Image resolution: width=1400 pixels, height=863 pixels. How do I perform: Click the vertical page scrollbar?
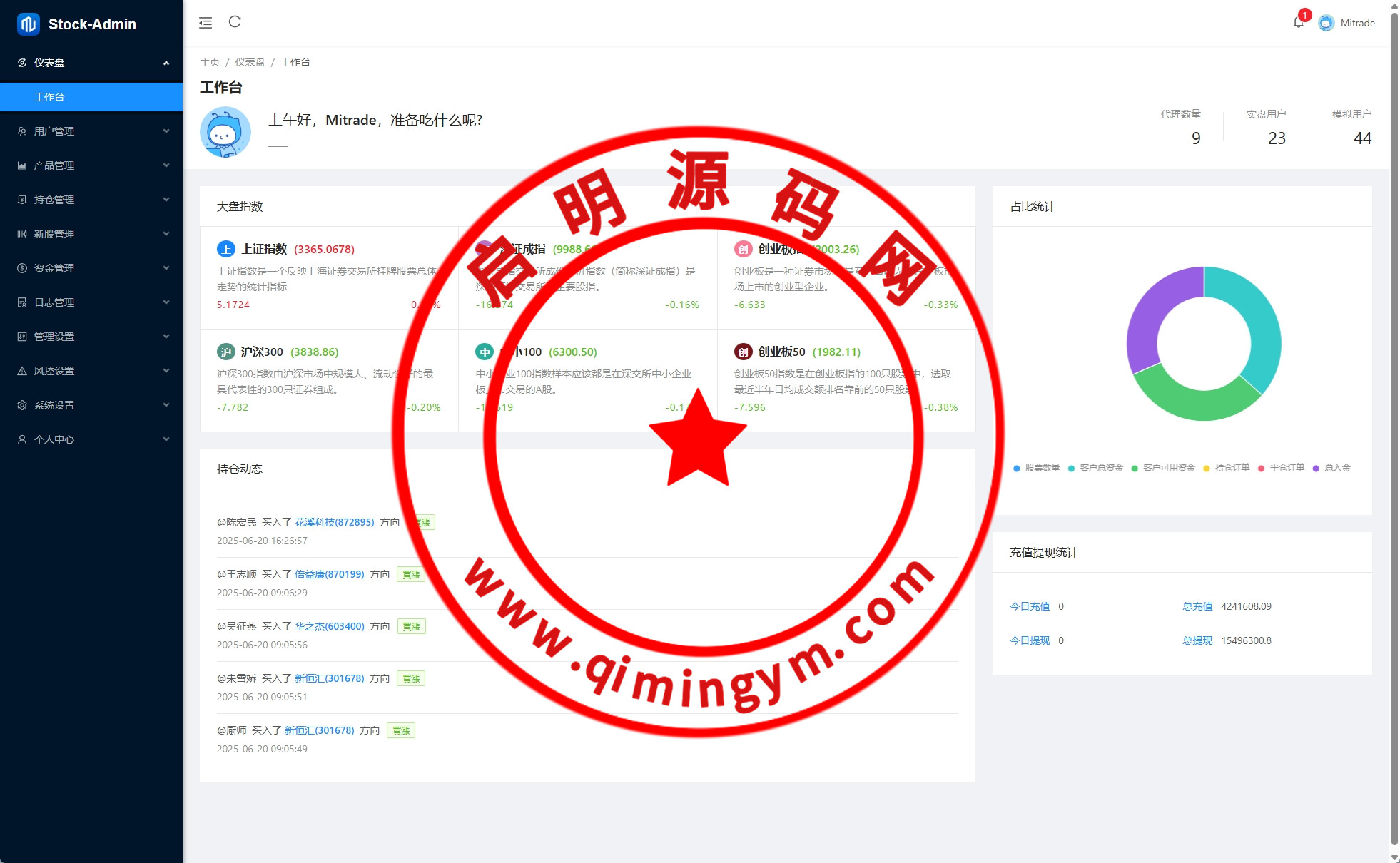pyautogui.click(x=1394, y=428)
